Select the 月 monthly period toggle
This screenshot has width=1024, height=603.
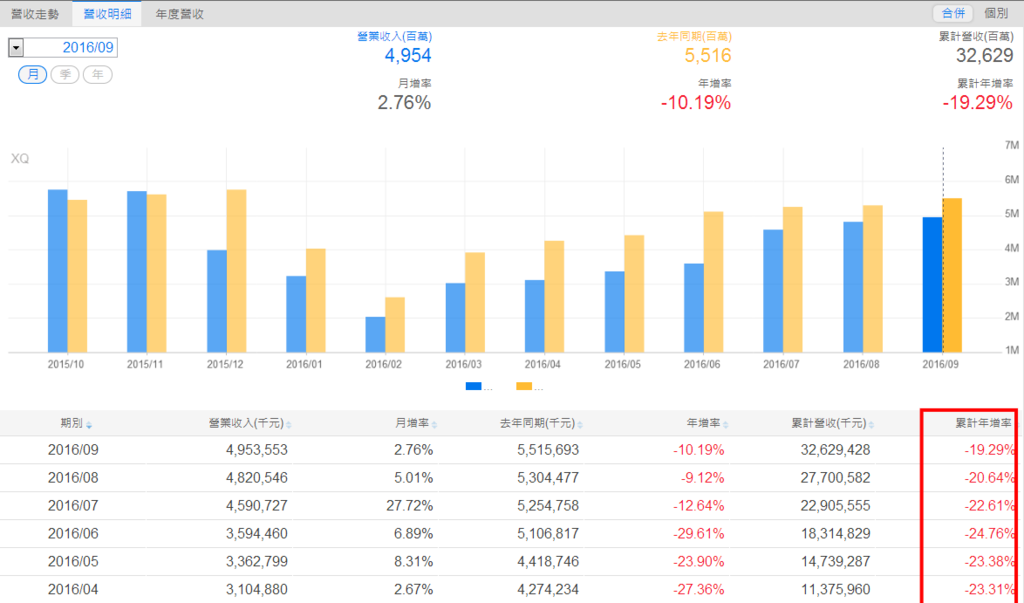[33, 74]
